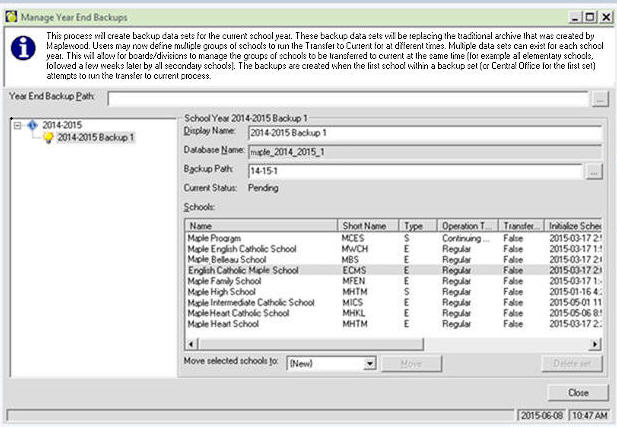Click the Year End Backup Path field
This screenshot has width=617, height=427.
coord(348,98)
